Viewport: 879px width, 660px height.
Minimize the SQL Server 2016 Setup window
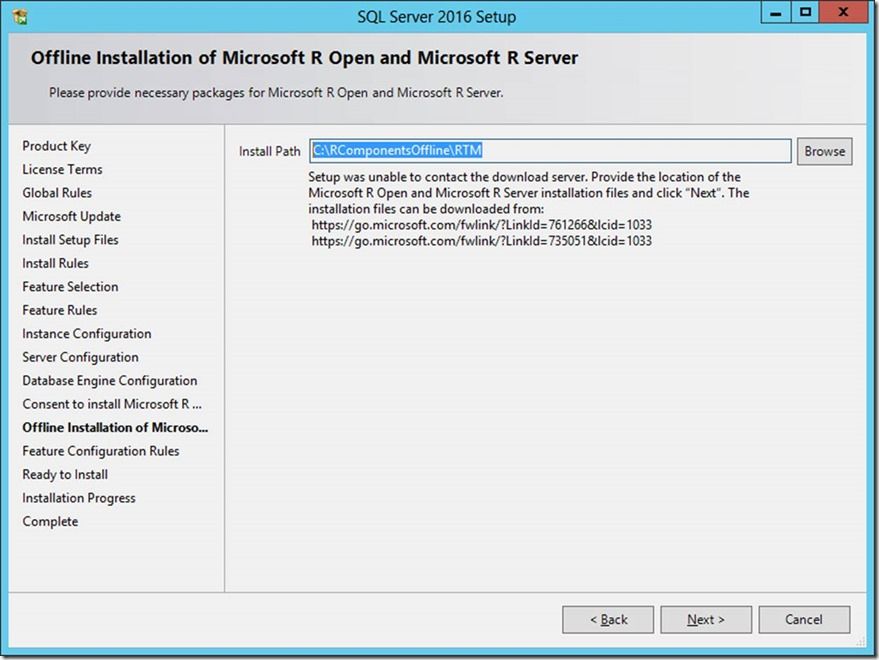776,13
